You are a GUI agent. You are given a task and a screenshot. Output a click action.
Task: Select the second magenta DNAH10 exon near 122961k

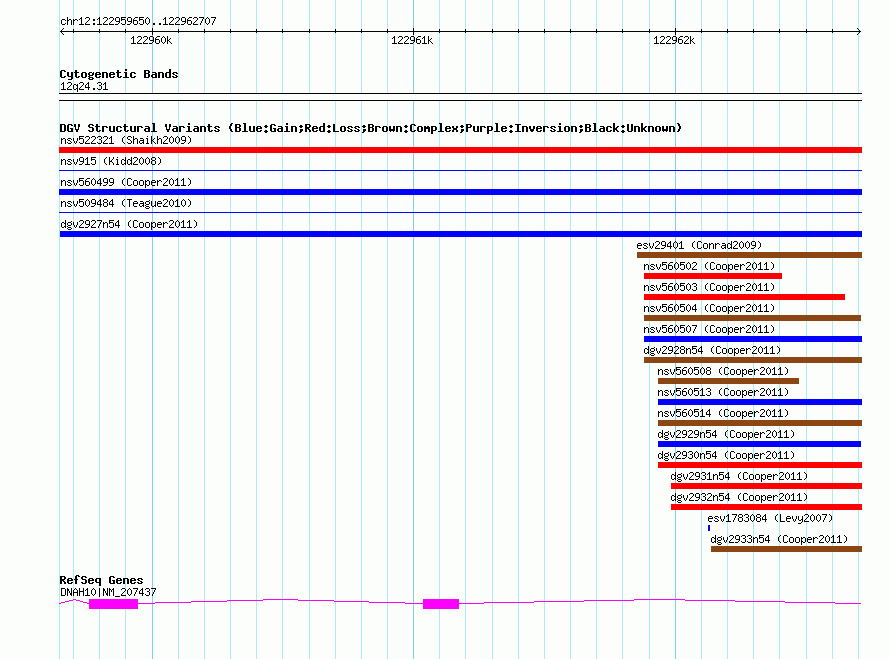(441, 604)
